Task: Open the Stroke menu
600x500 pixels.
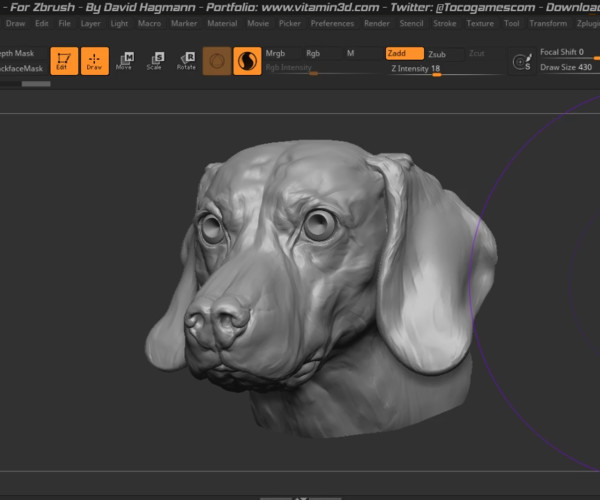Action: pos(445,23)
